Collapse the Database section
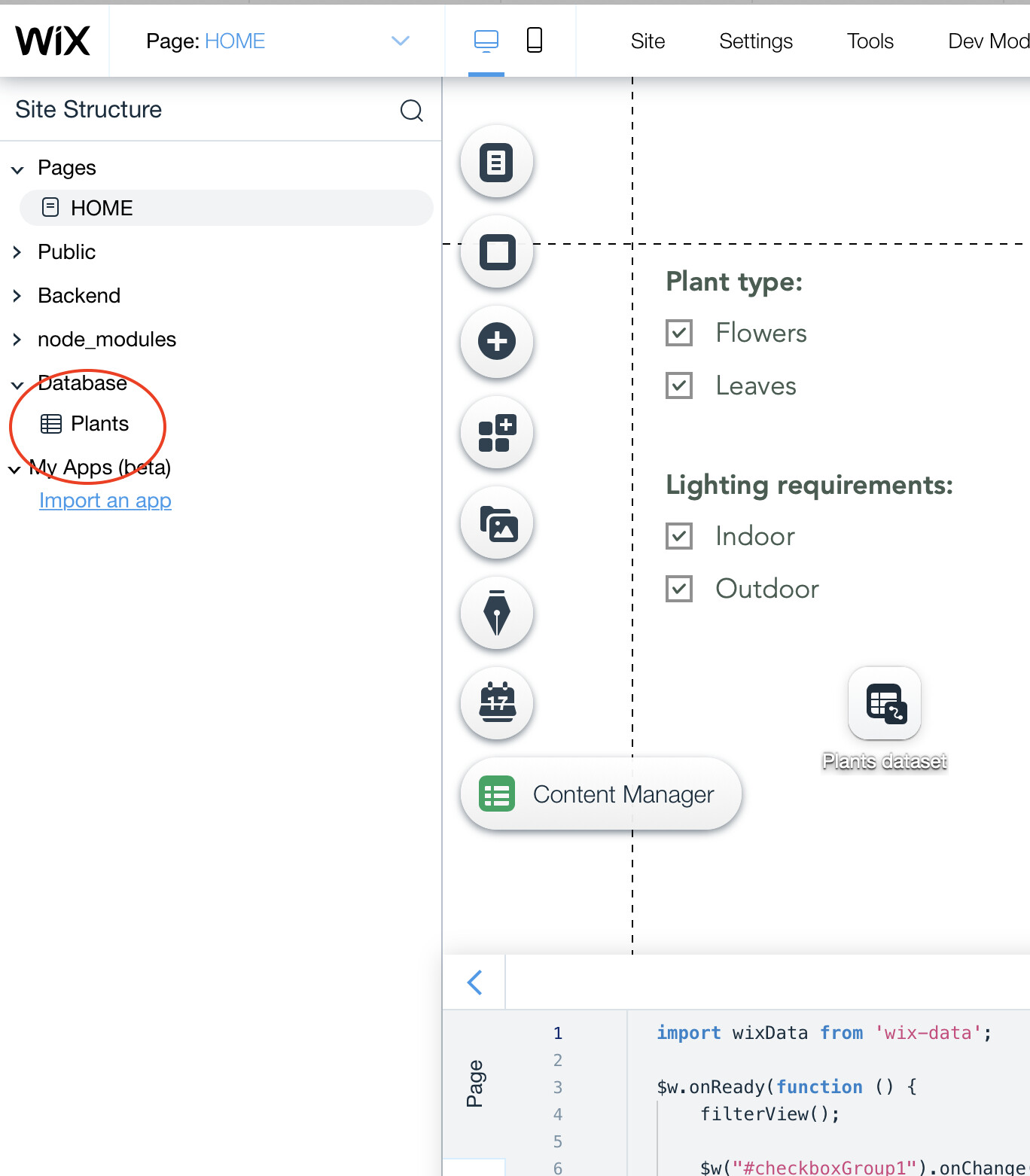 click(x=17, y=385)
